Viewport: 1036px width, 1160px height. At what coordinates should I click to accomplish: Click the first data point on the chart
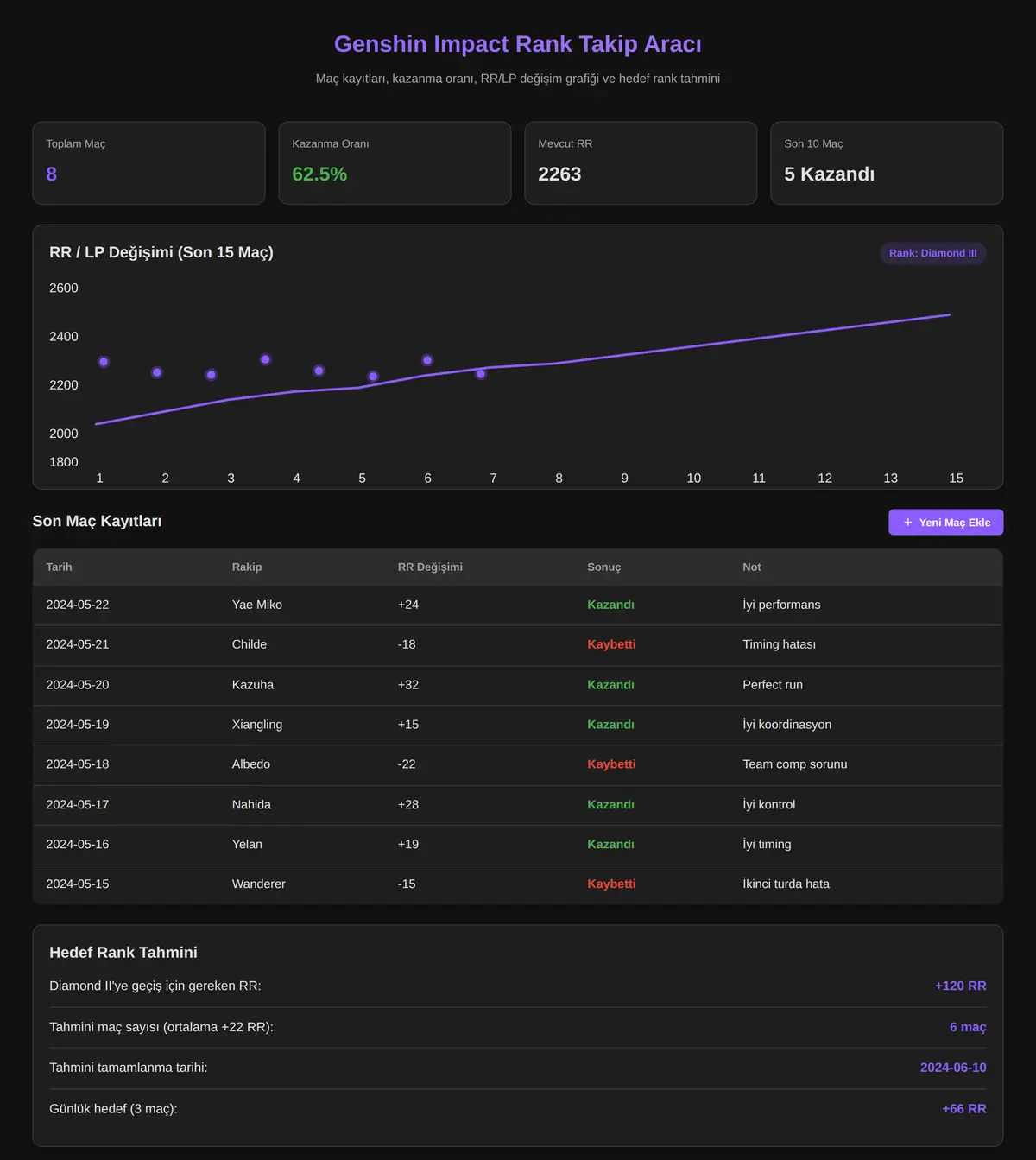(104, 362)
